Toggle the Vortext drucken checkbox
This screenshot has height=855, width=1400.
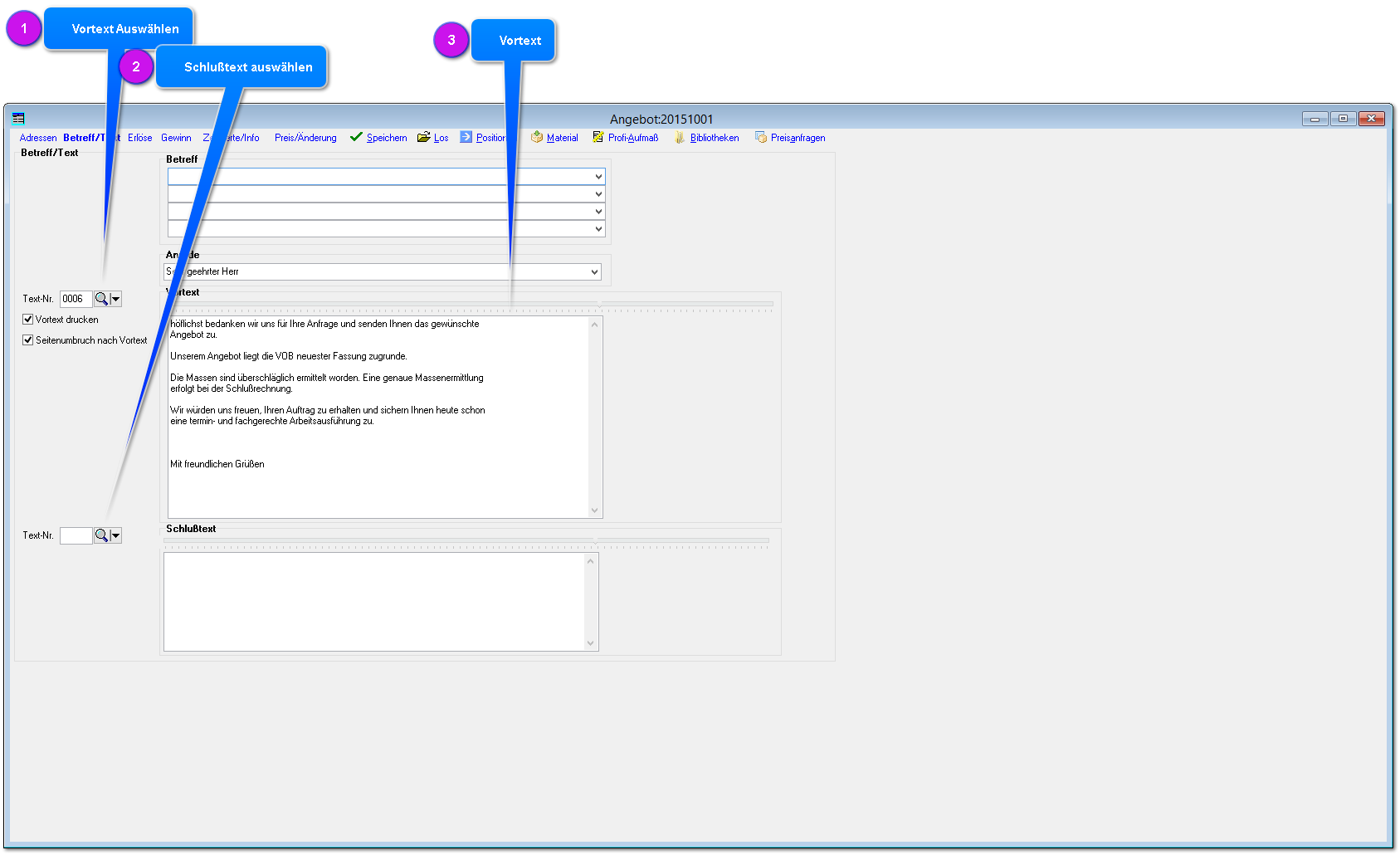pyautogui.click(x=27, y=320)
